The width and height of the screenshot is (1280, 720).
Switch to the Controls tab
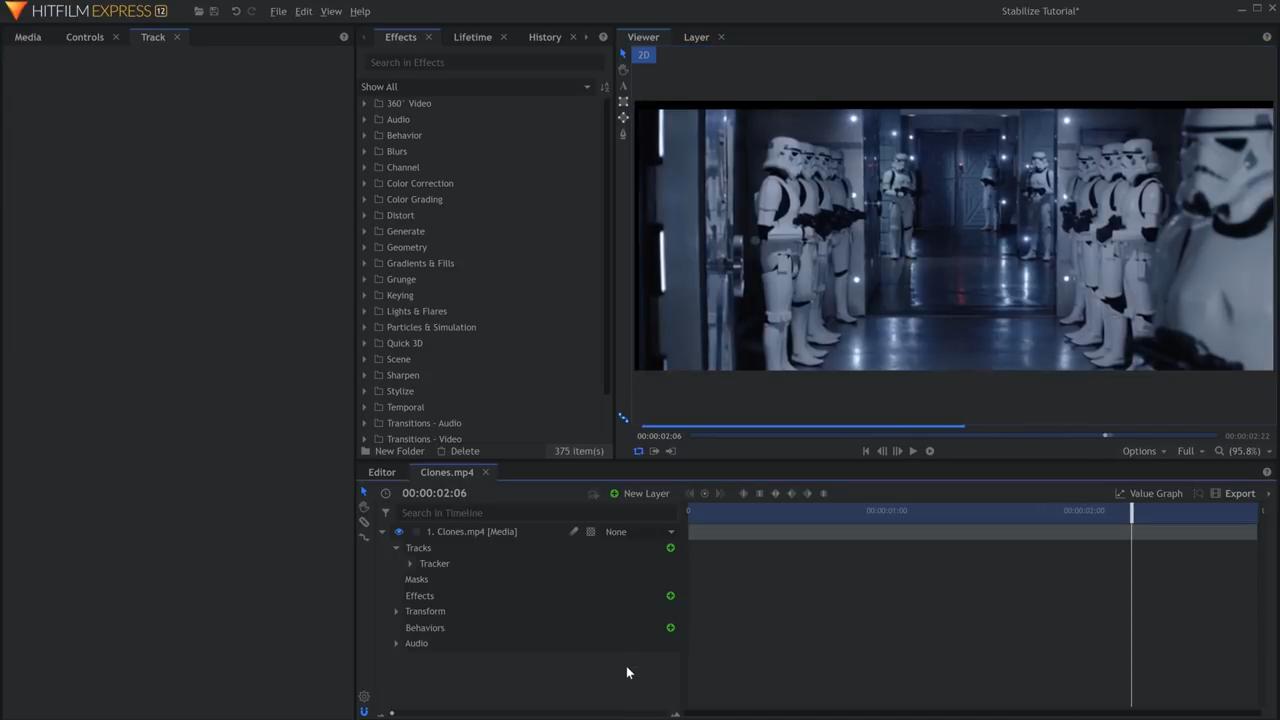pyautogui.click(x=85, y=37)
